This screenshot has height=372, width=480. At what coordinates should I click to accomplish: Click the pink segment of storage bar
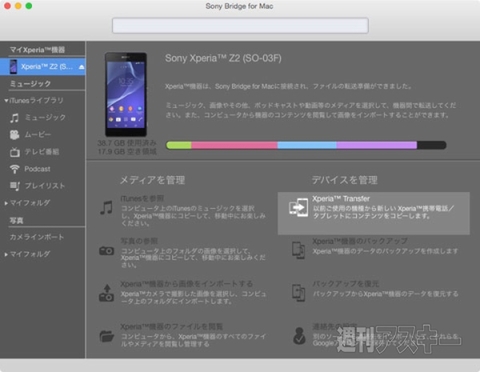click(235, 145)
